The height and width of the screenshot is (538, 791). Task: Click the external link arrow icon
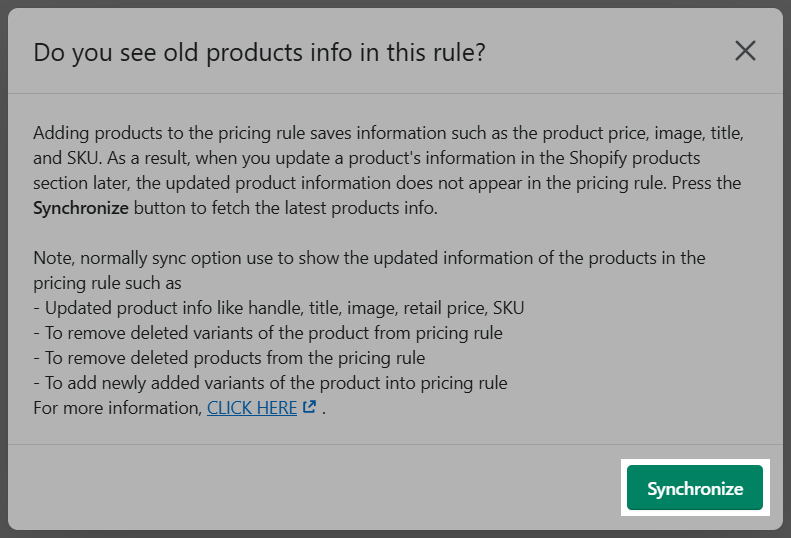(309, 407)
